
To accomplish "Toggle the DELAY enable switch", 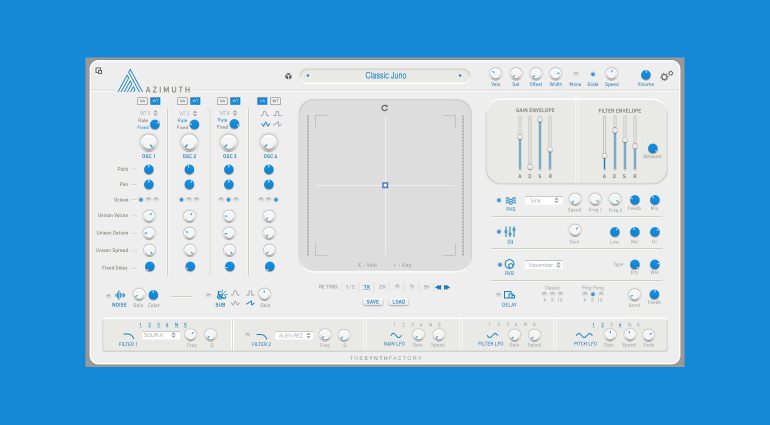I will coord(498,295).
